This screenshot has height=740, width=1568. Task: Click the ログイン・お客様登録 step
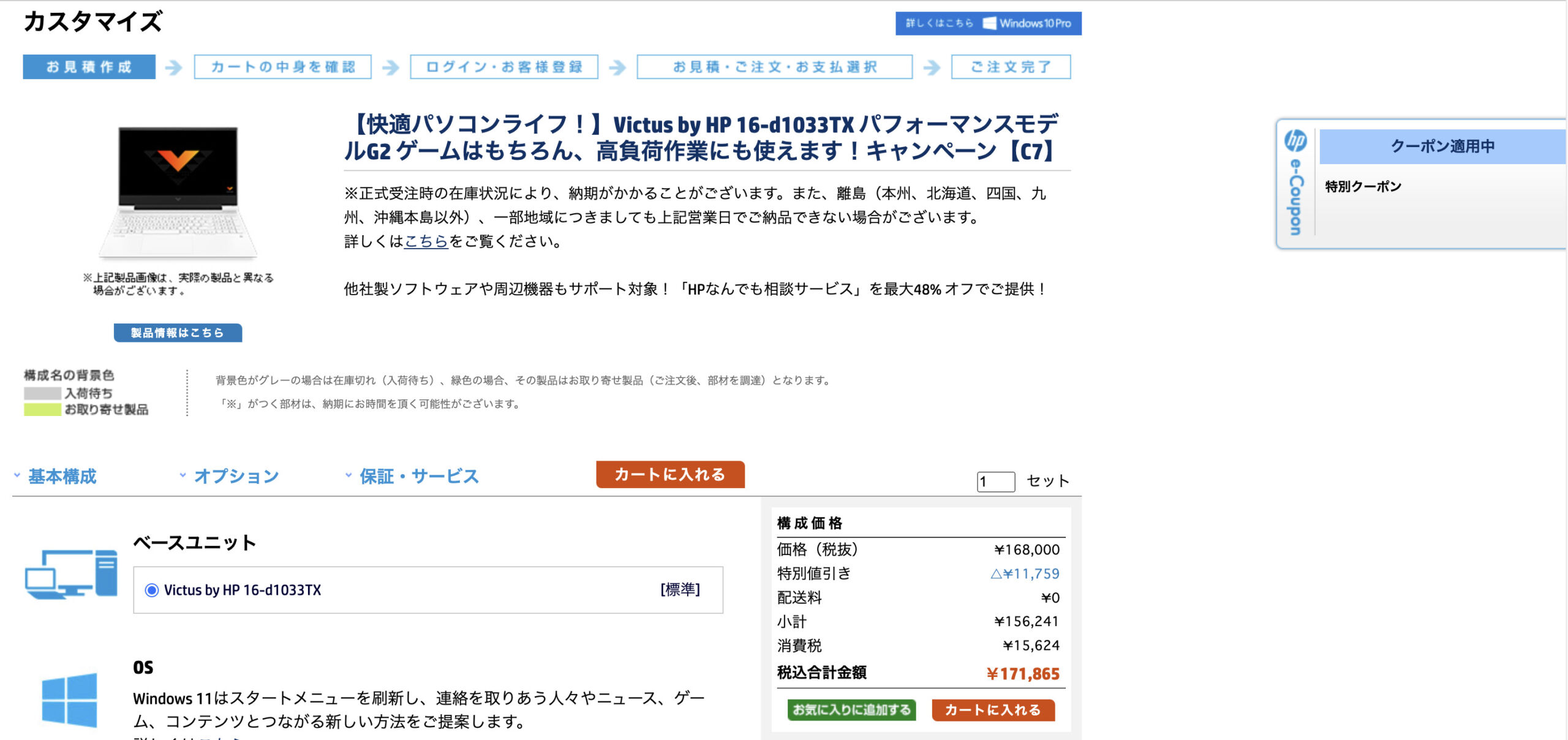click(x=503, y=67)
